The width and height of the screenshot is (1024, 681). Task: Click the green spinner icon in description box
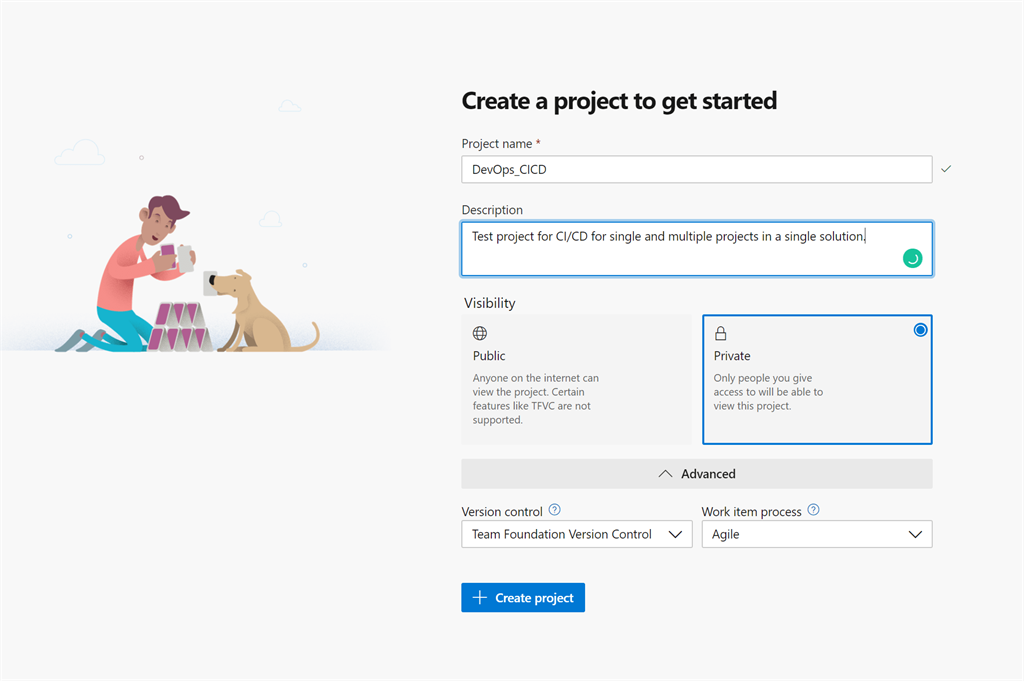[x=912, y=257]
